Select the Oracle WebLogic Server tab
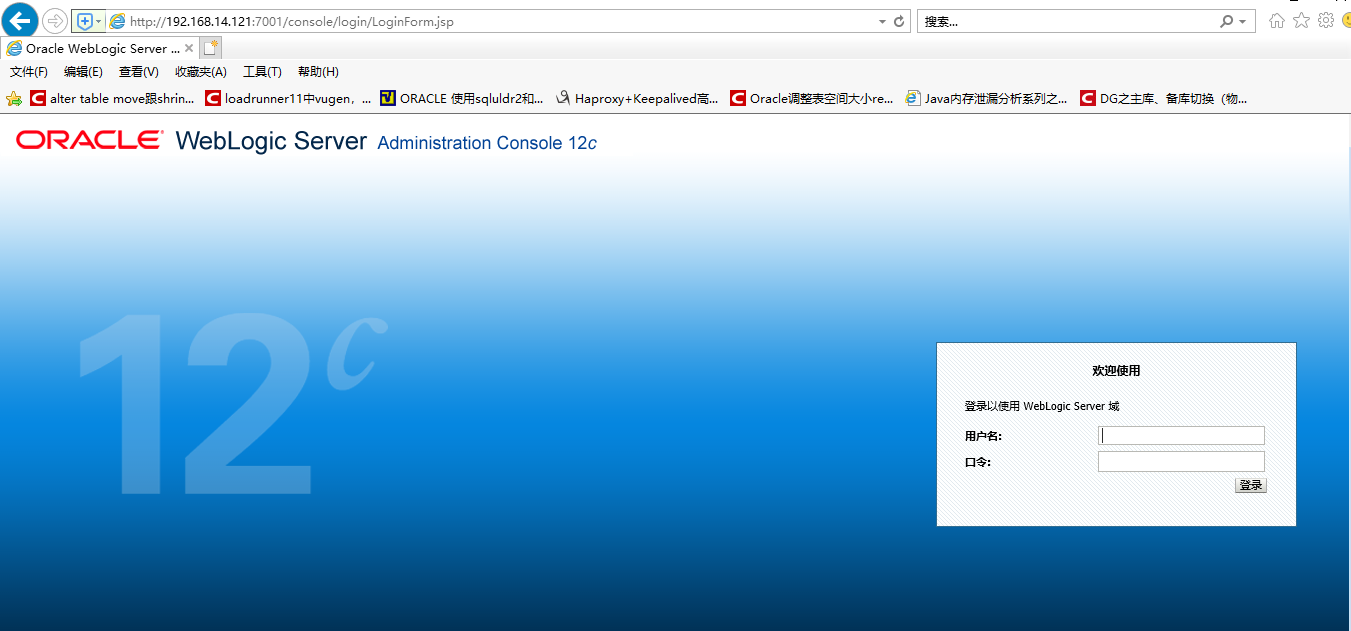 95,47
